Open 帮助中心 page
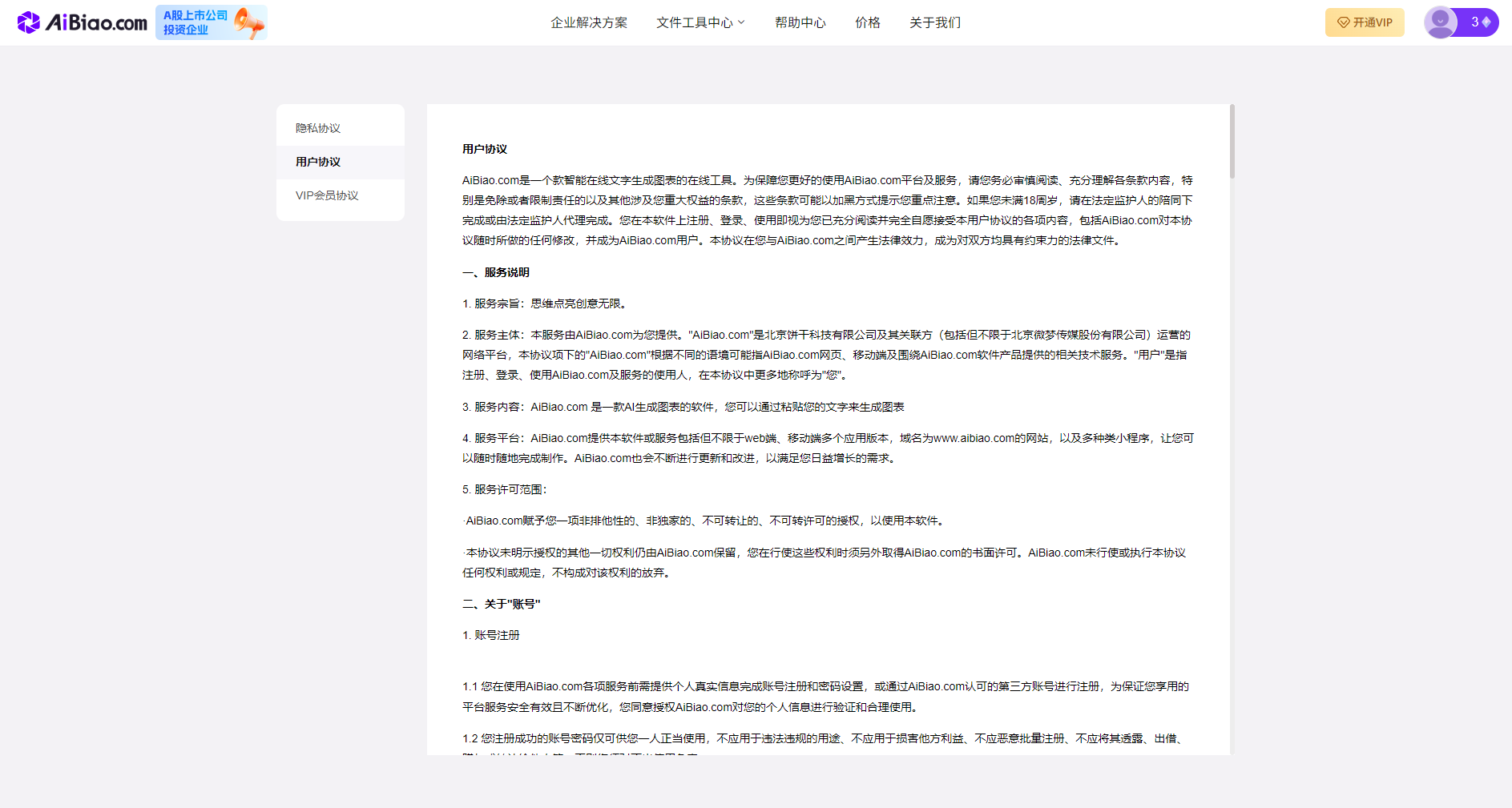1512x808 pixels. [800, 22]
